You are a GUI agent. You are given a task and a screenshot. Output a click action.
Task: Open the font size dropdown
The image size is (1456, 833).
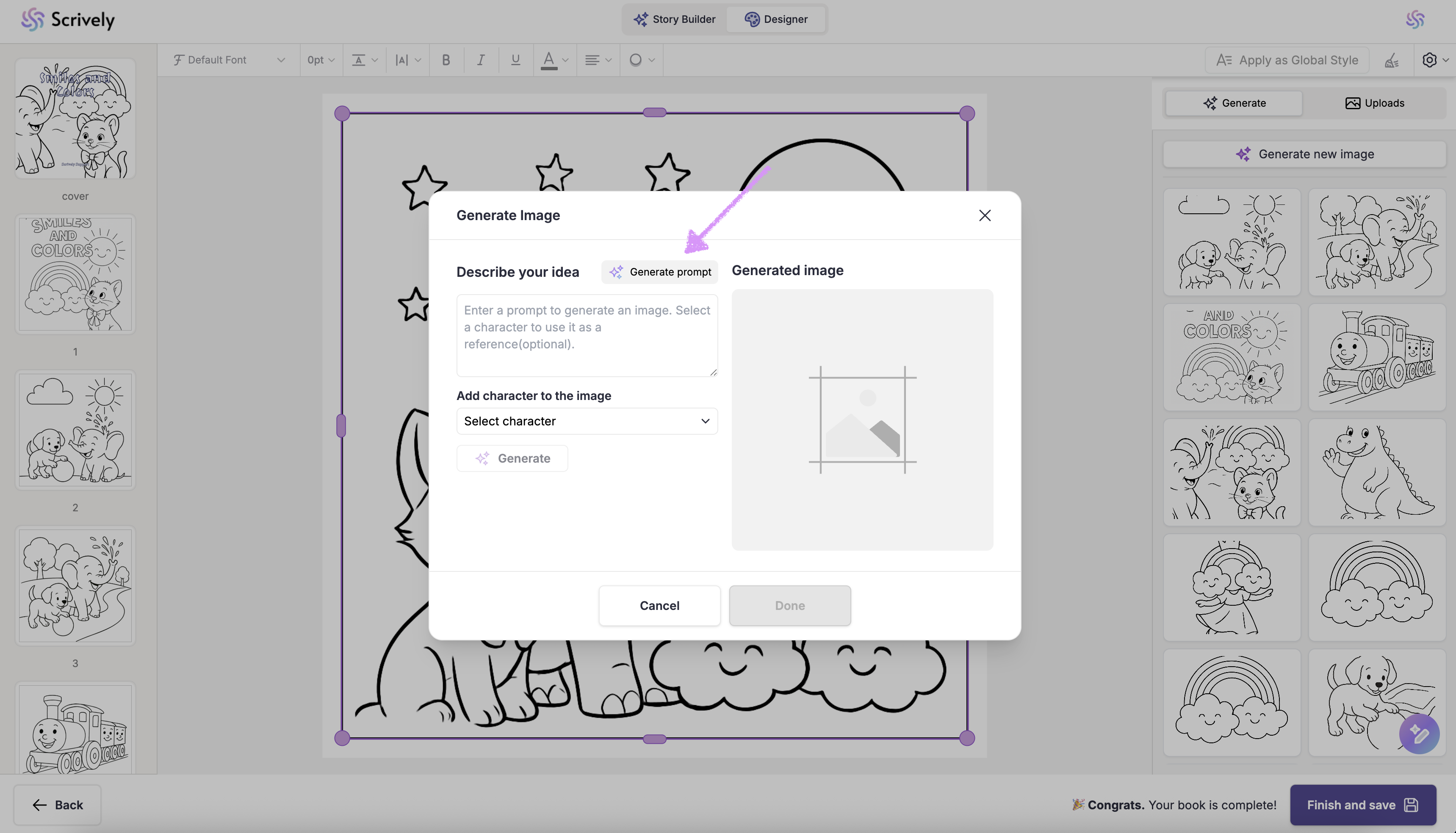click(321, 60)
